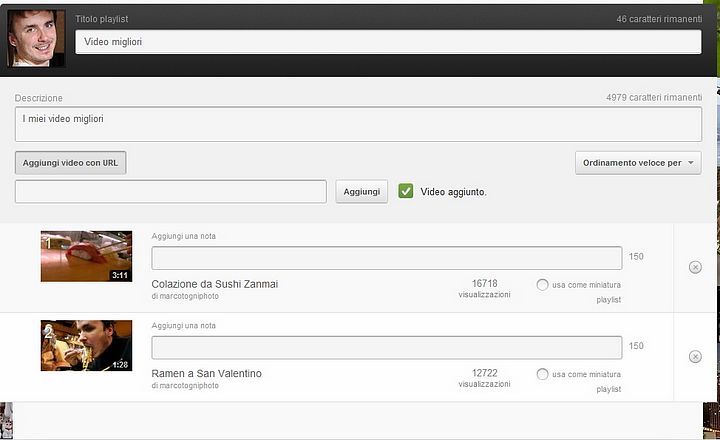Remove the Colazione da Sushi Zanmai video

[x=695, y=267]
